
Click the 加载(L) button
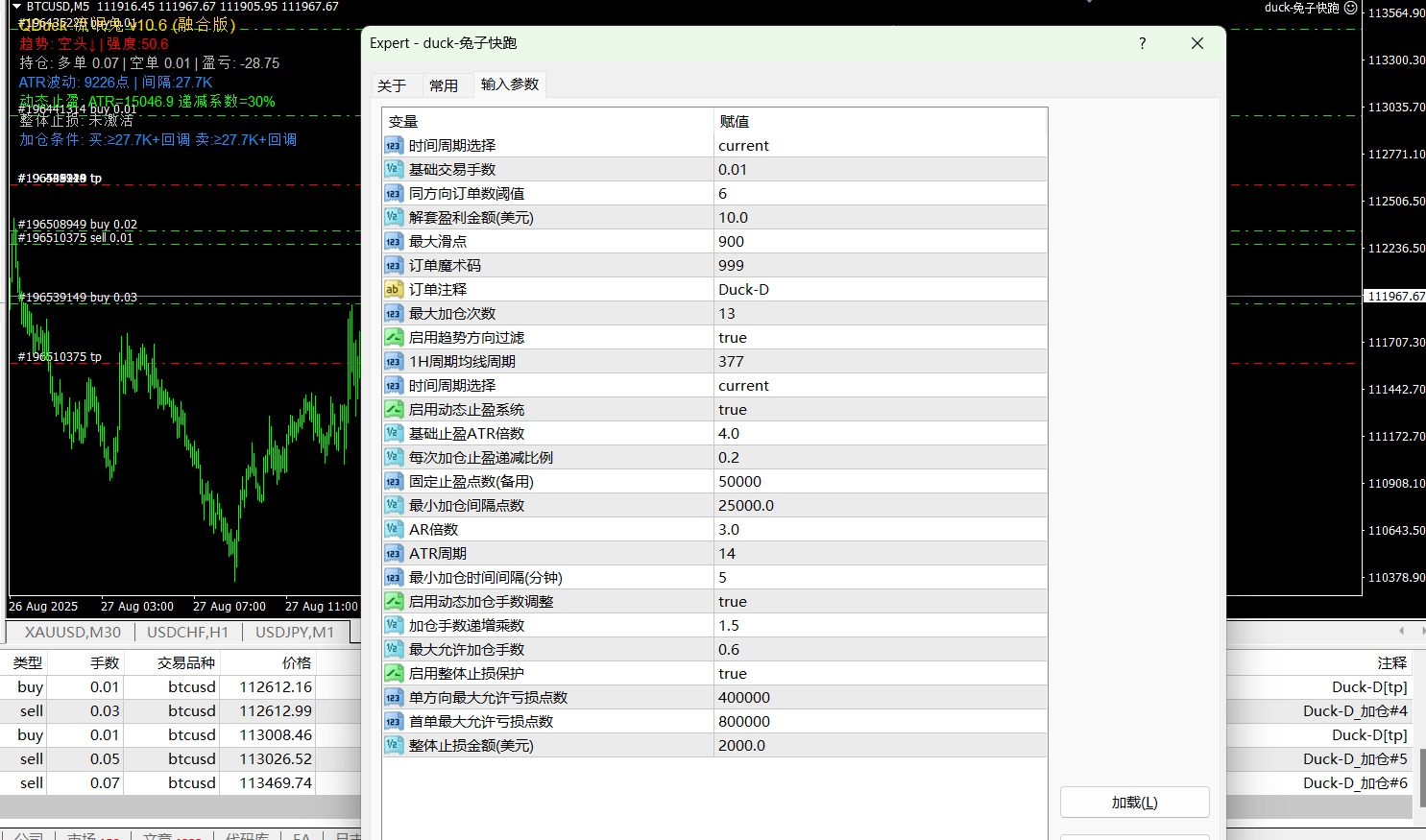point(1134,803)
